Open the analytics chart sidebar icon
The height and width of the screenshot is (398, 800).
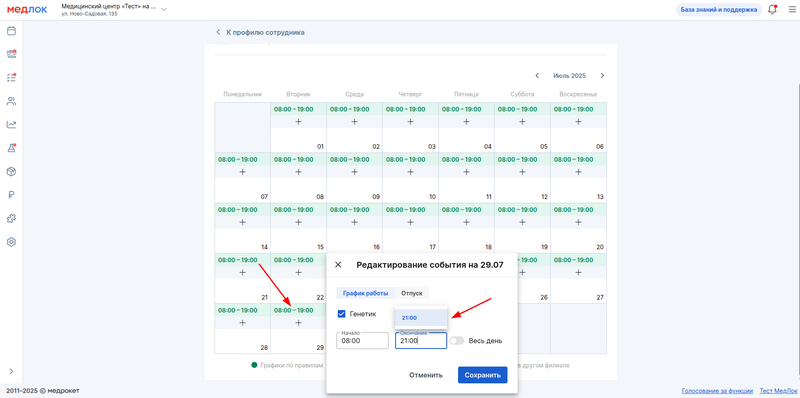point(11,125)
